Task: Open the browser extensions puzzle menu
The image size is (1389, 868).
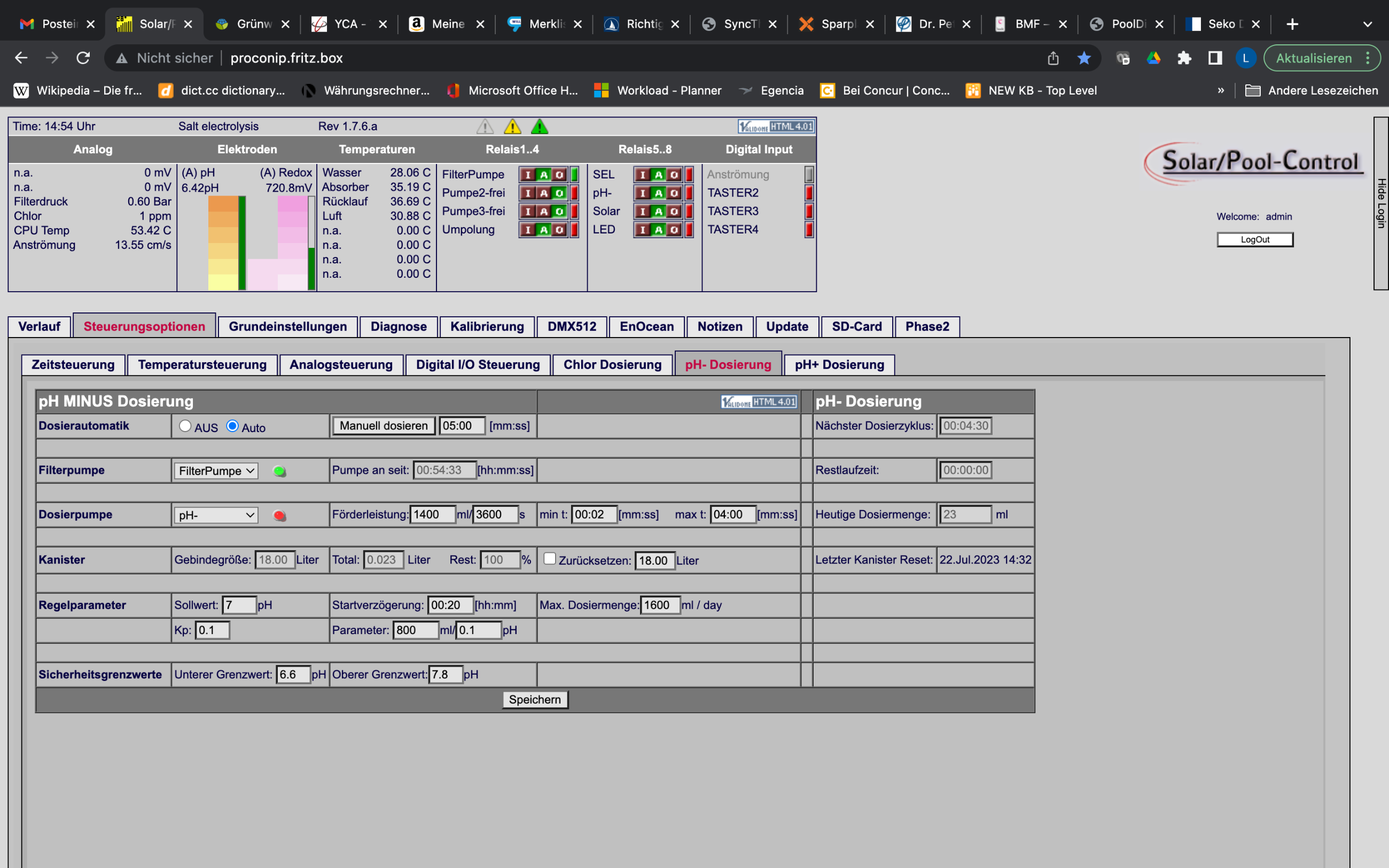Action: (1184, 58)
